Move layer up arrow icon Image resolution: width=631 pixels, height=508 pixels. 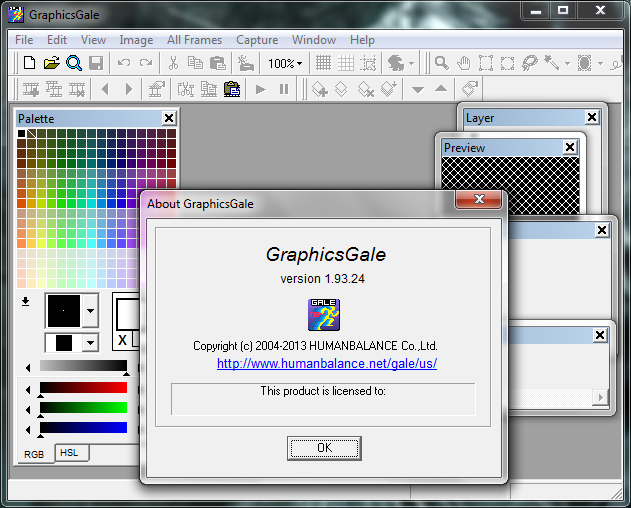pos(441,89)
